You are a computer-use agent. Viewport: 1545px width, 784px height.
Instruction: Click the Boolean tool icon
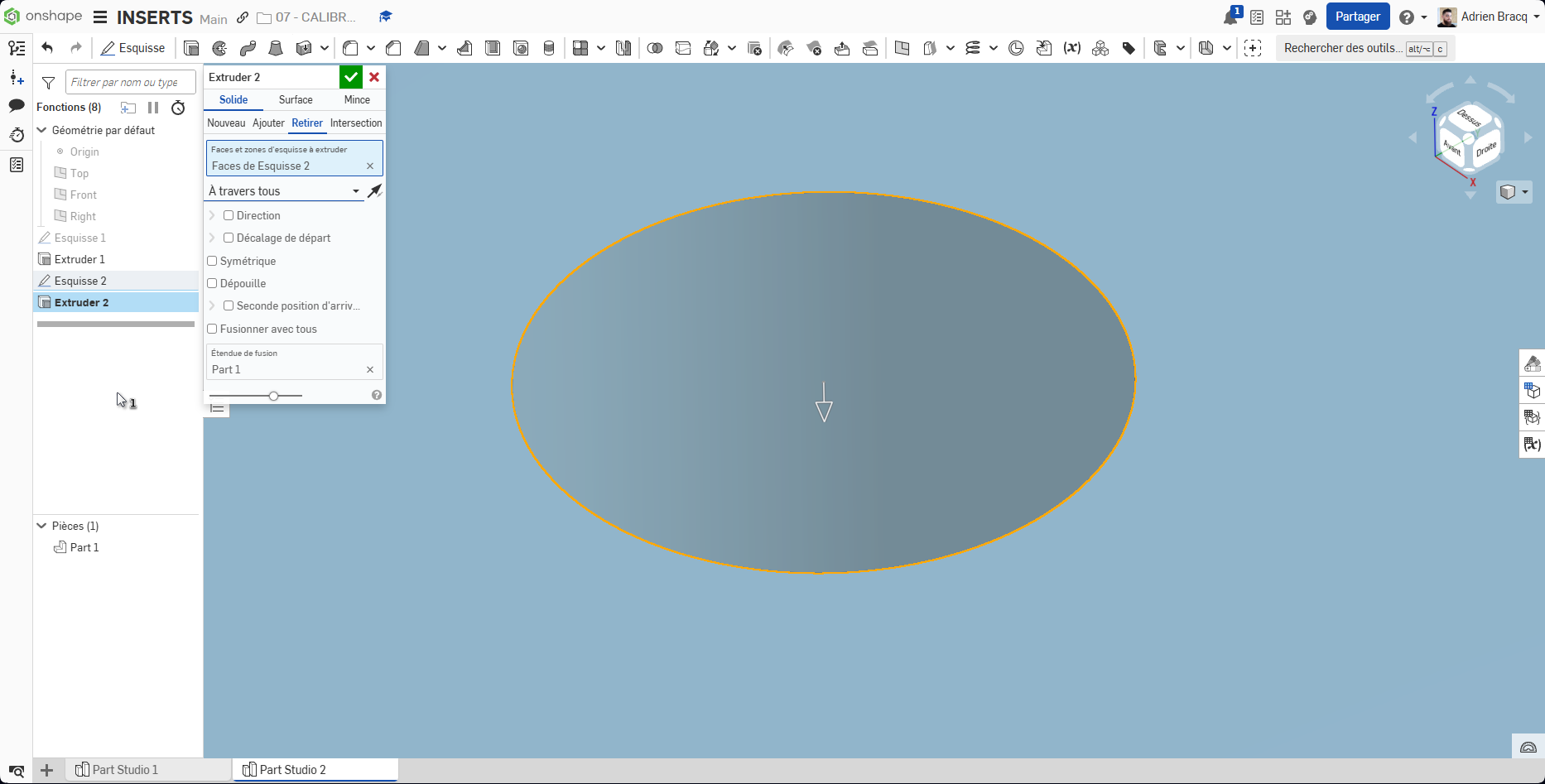click(x=655, y=48)
